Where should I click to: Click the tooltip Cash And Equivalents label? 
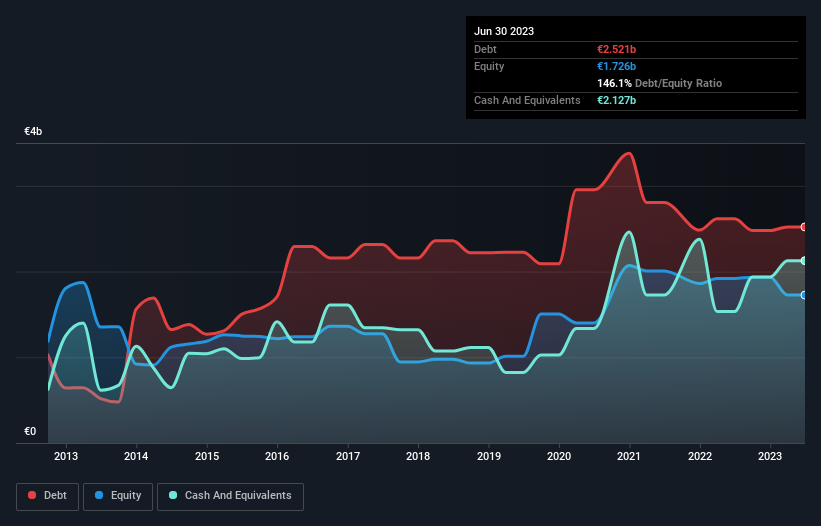527,100
